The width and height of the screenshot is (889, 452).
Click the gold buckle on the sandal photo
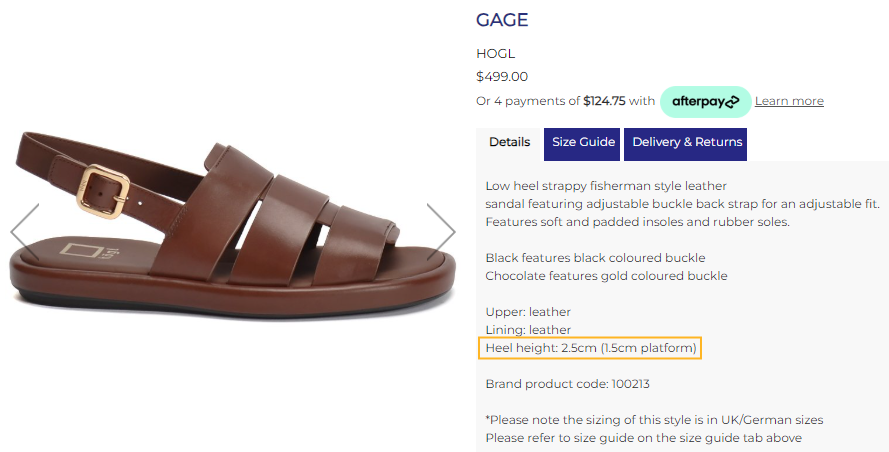[103, 191]
